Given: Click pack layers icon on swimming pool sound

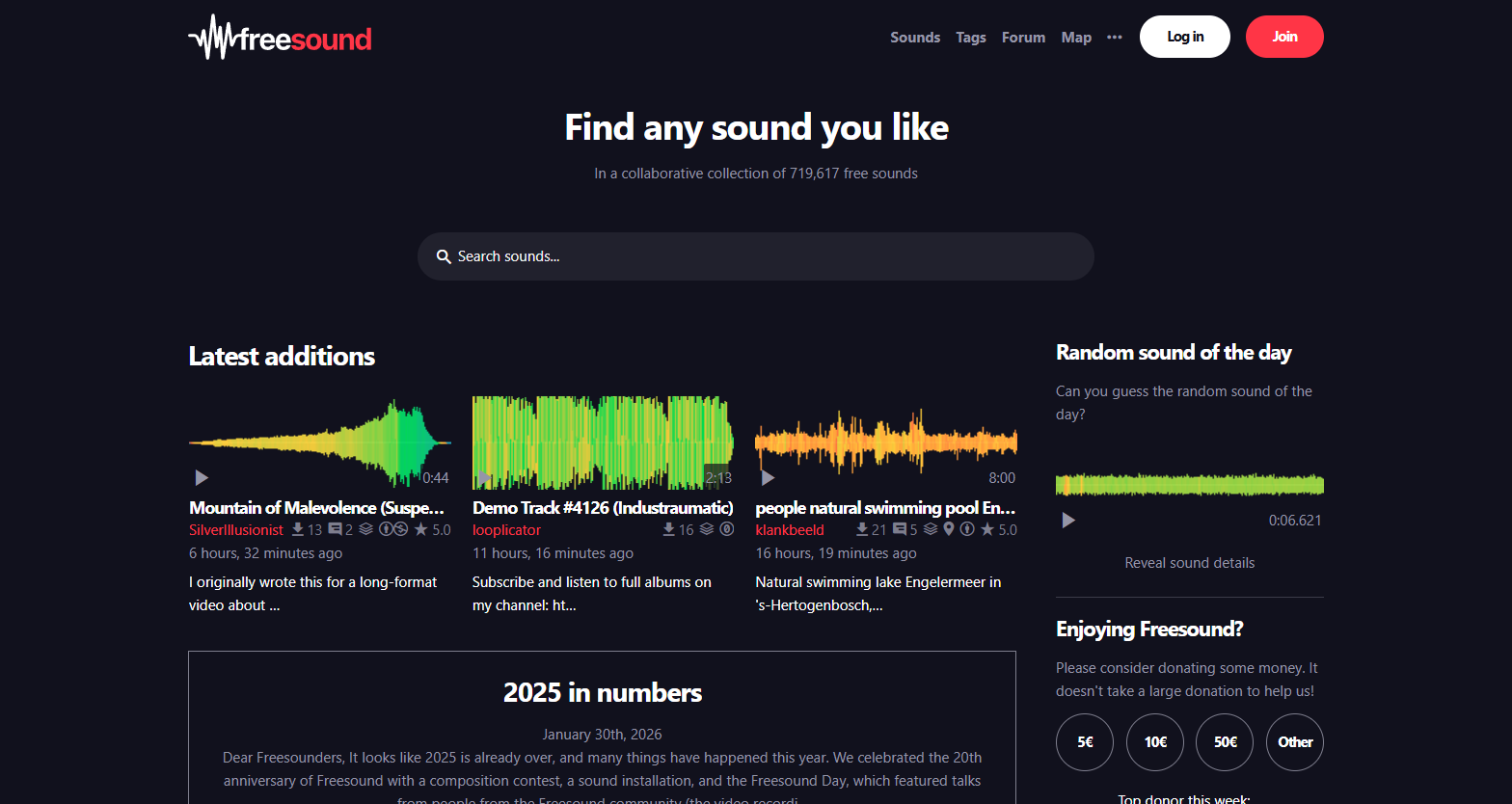Looking at the screenshot, I should [x=931, y=529].
